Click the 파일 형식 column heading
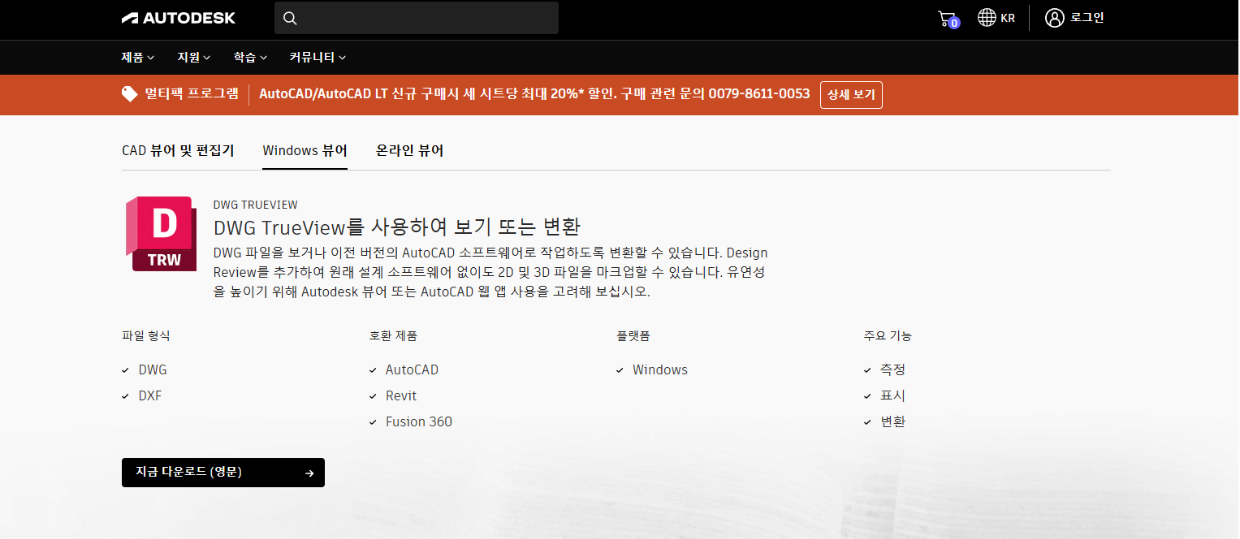The height and width of the screenshot is (539, 1240). coord(146,336)
